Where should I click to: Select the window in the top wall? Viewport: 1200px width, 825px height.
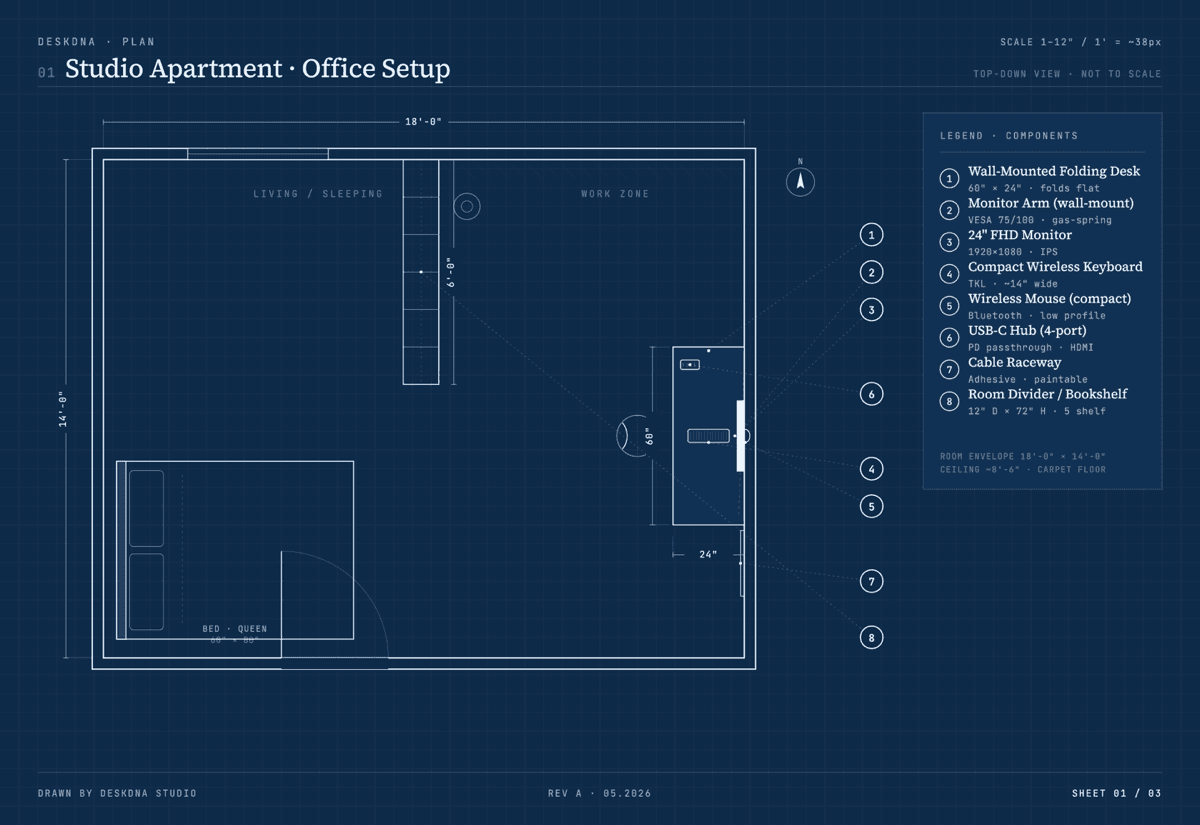point(258,154)
